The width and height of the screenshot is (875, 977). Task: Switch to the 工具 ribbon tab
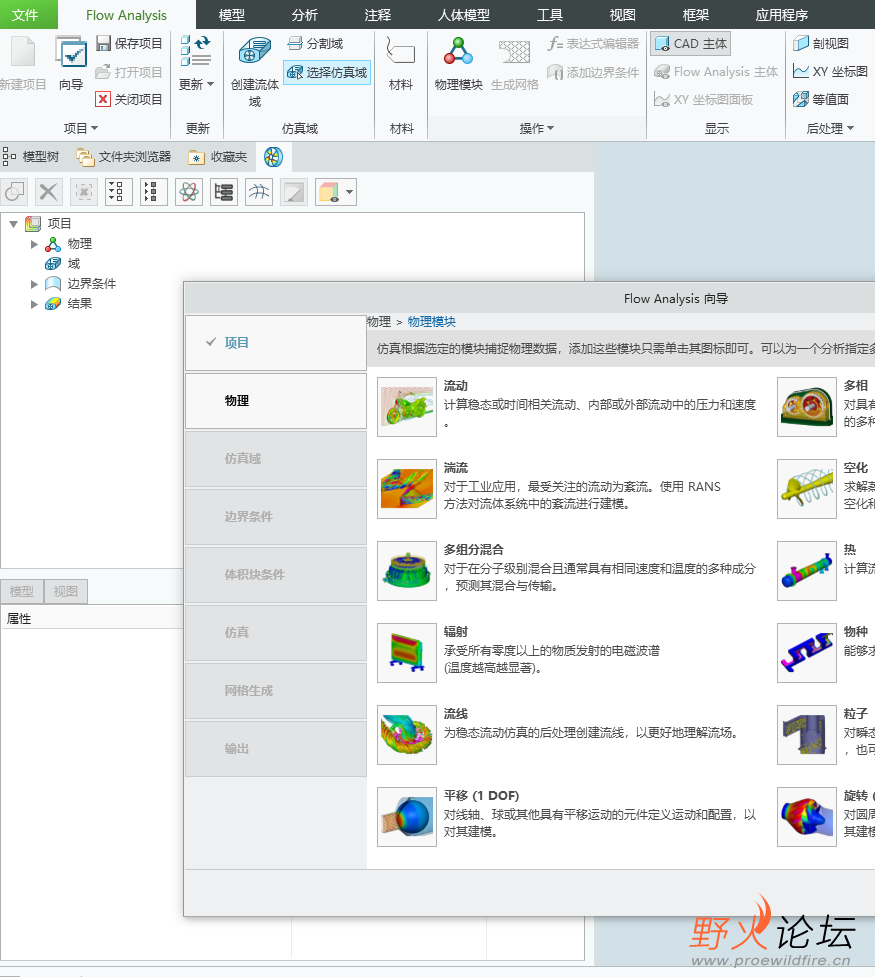(x=550, y=14)
